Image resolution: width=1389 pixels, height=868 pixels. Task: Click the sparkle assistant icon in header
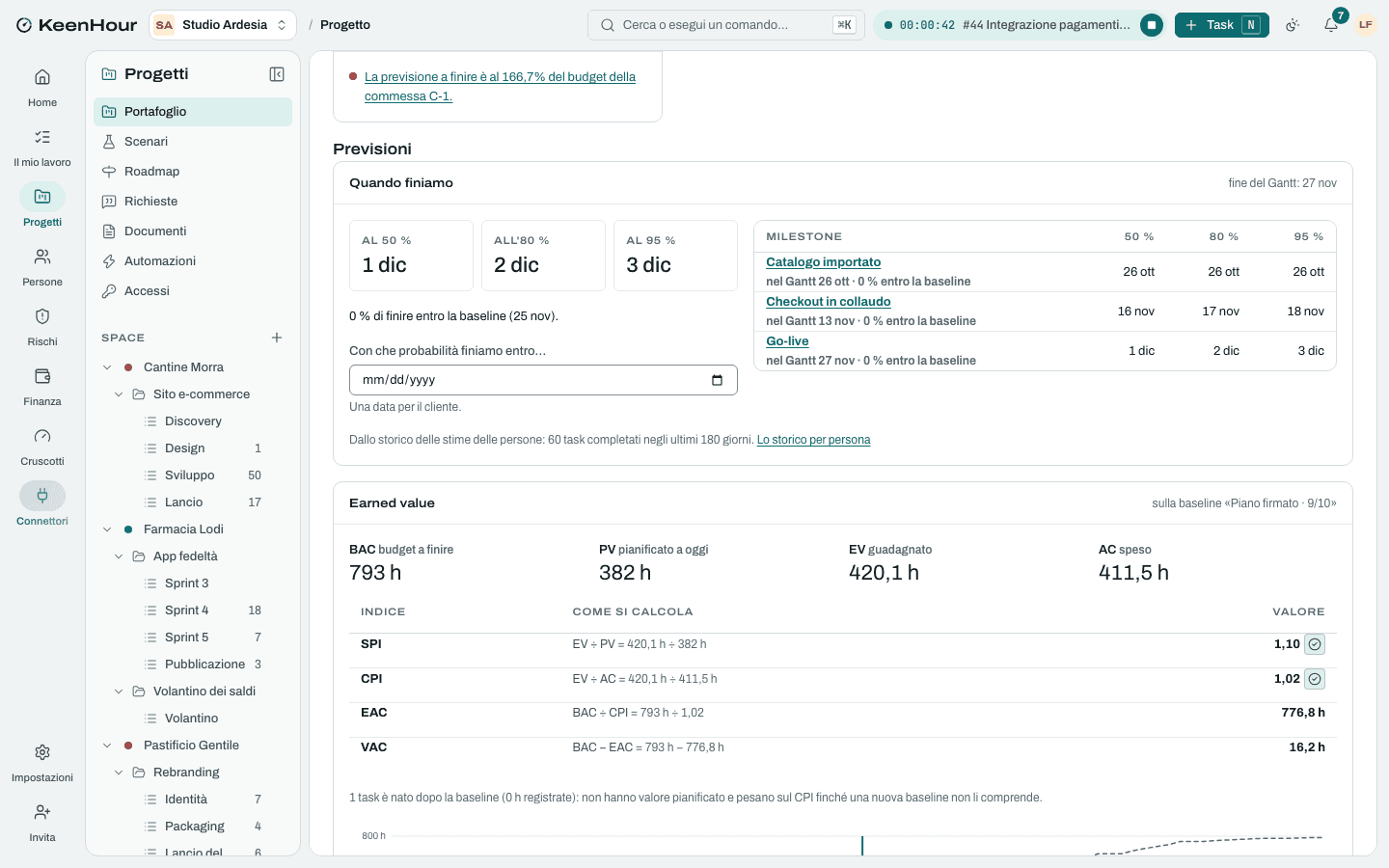pos(1293,25)
